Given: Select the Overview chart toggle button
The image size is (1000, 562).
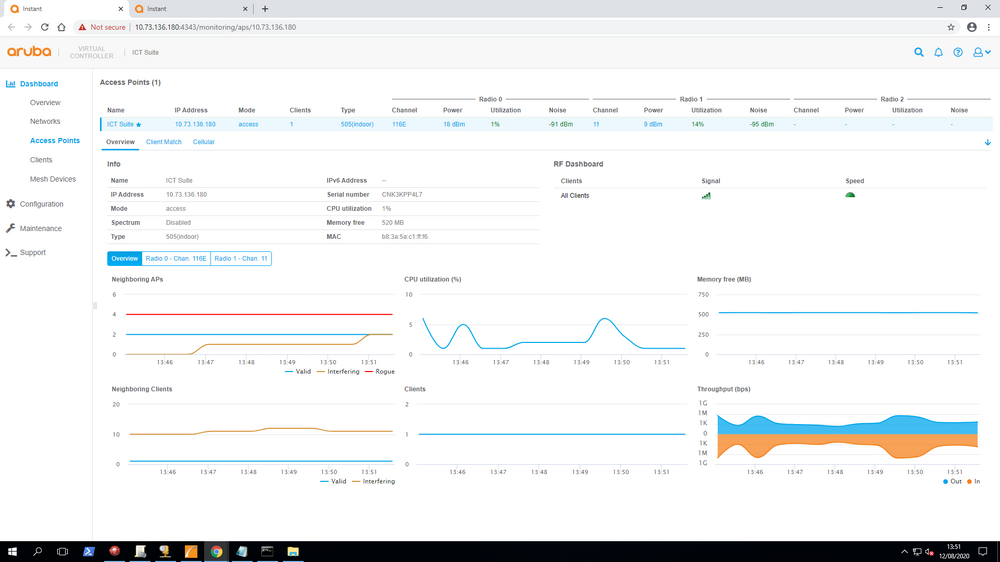Looking at the screenshot, I should pos(124,258).
